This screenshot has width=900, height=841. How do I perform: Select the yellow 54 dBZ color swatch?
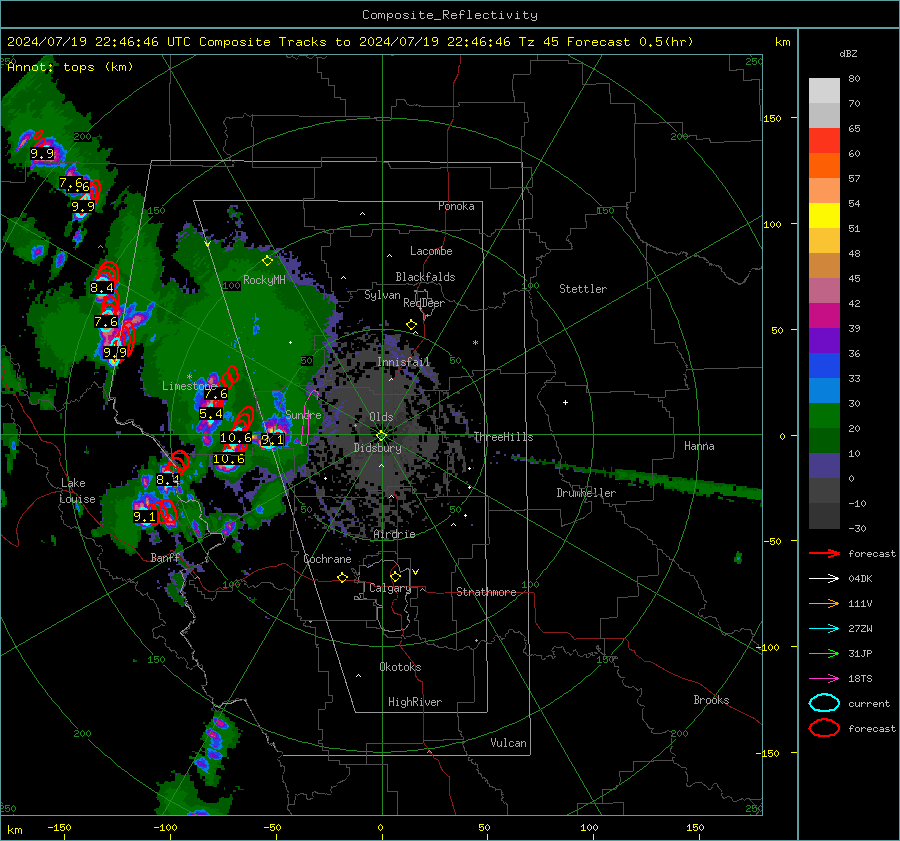824,216
